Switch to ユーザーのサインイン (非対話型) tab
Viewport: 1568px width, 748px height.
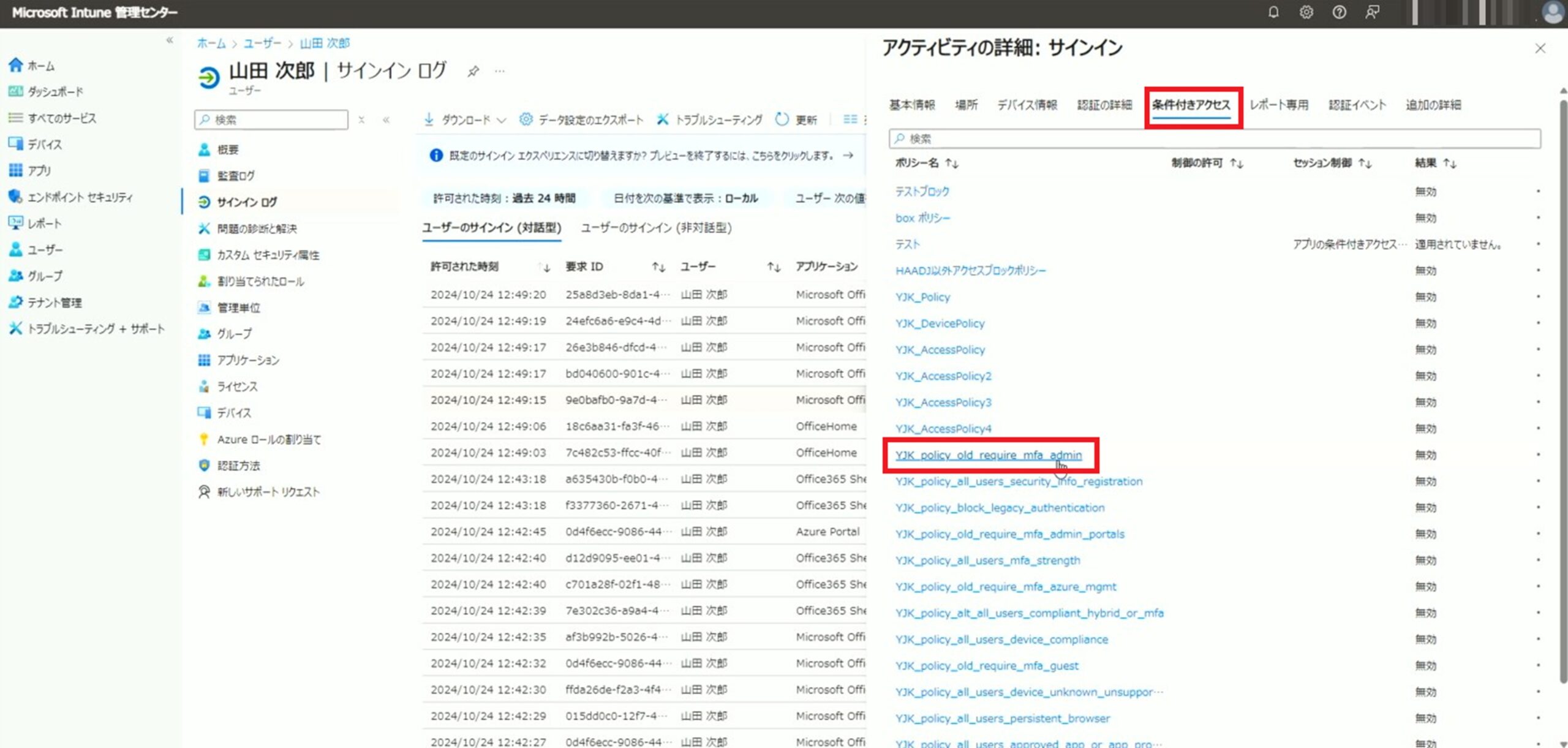(656, 228)
